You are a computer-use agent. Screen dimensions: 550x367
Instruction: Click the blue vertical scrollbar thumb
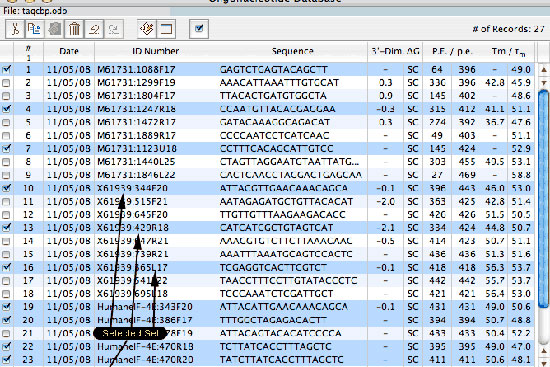[x=543, y=199]
